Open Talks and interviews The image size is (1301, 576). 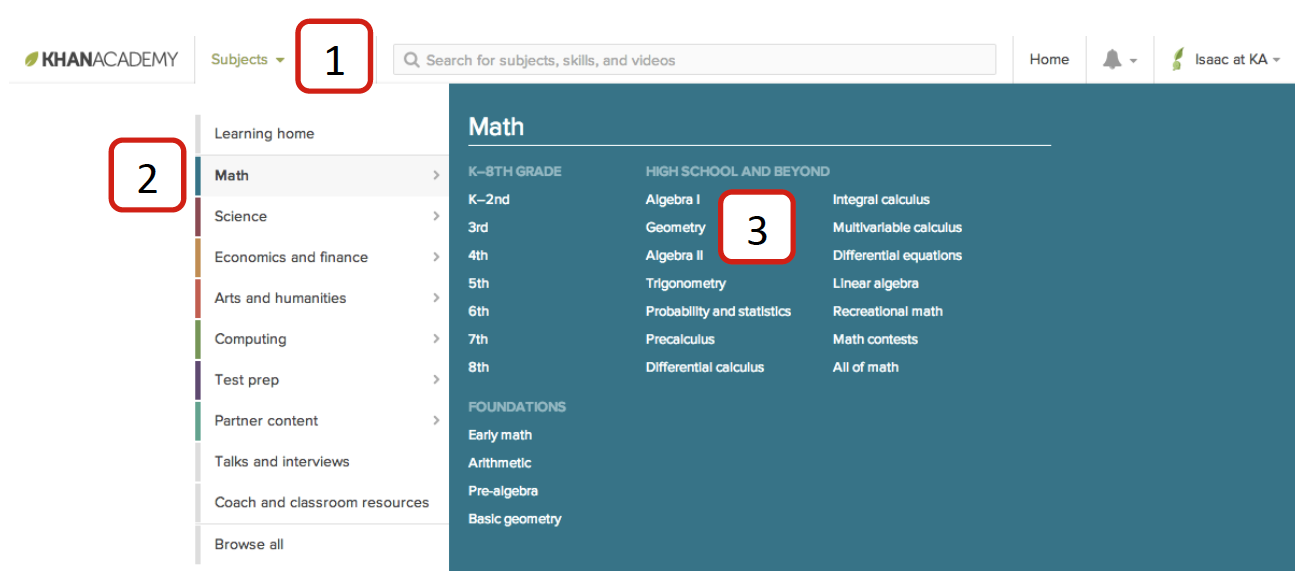click(x=322, y=462)
